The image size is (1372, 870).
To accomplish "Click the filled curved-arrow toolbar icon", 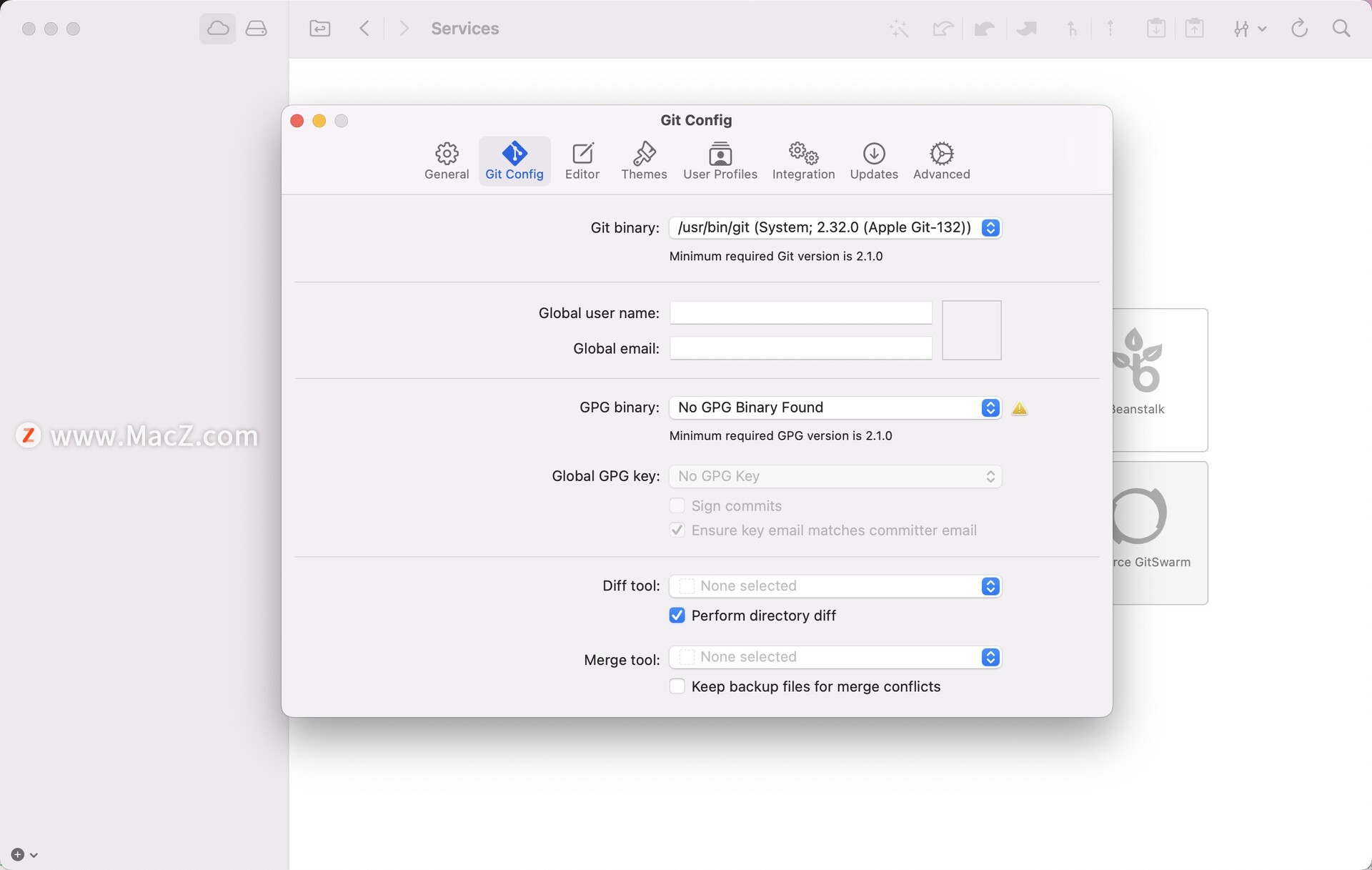I will tap(985, 29).
